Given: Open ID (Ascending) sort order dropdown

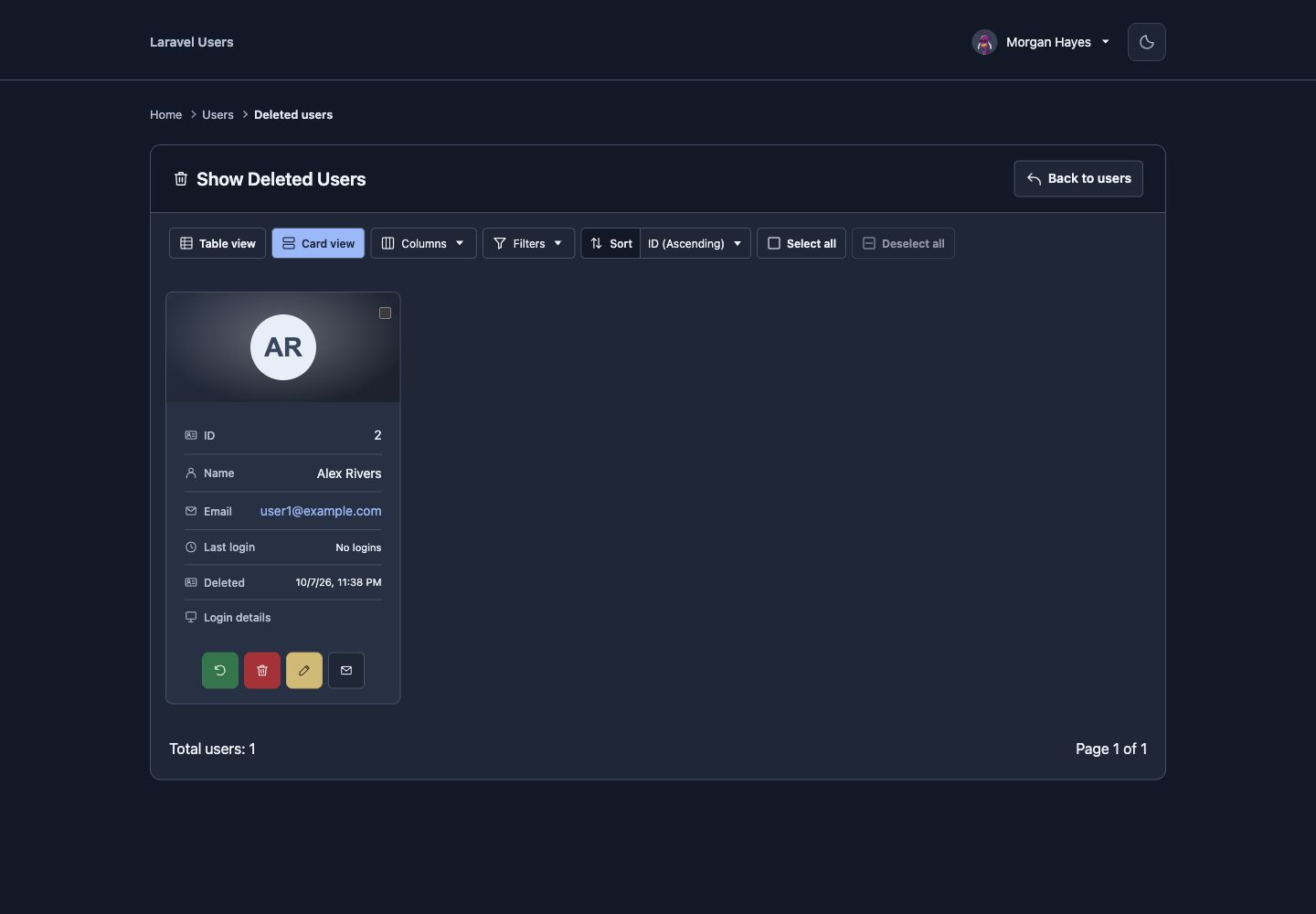Looking at the screenshot, I should 695,243.
